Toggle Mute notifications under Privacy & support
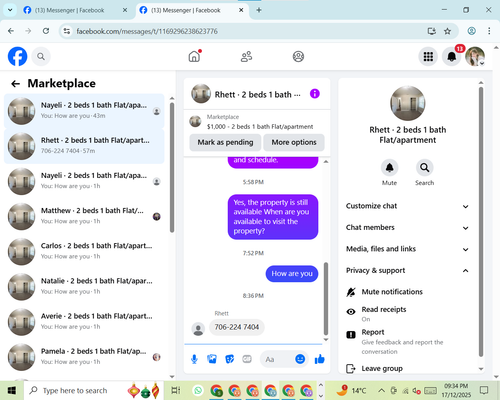The image size is (500, 400). 407,292
